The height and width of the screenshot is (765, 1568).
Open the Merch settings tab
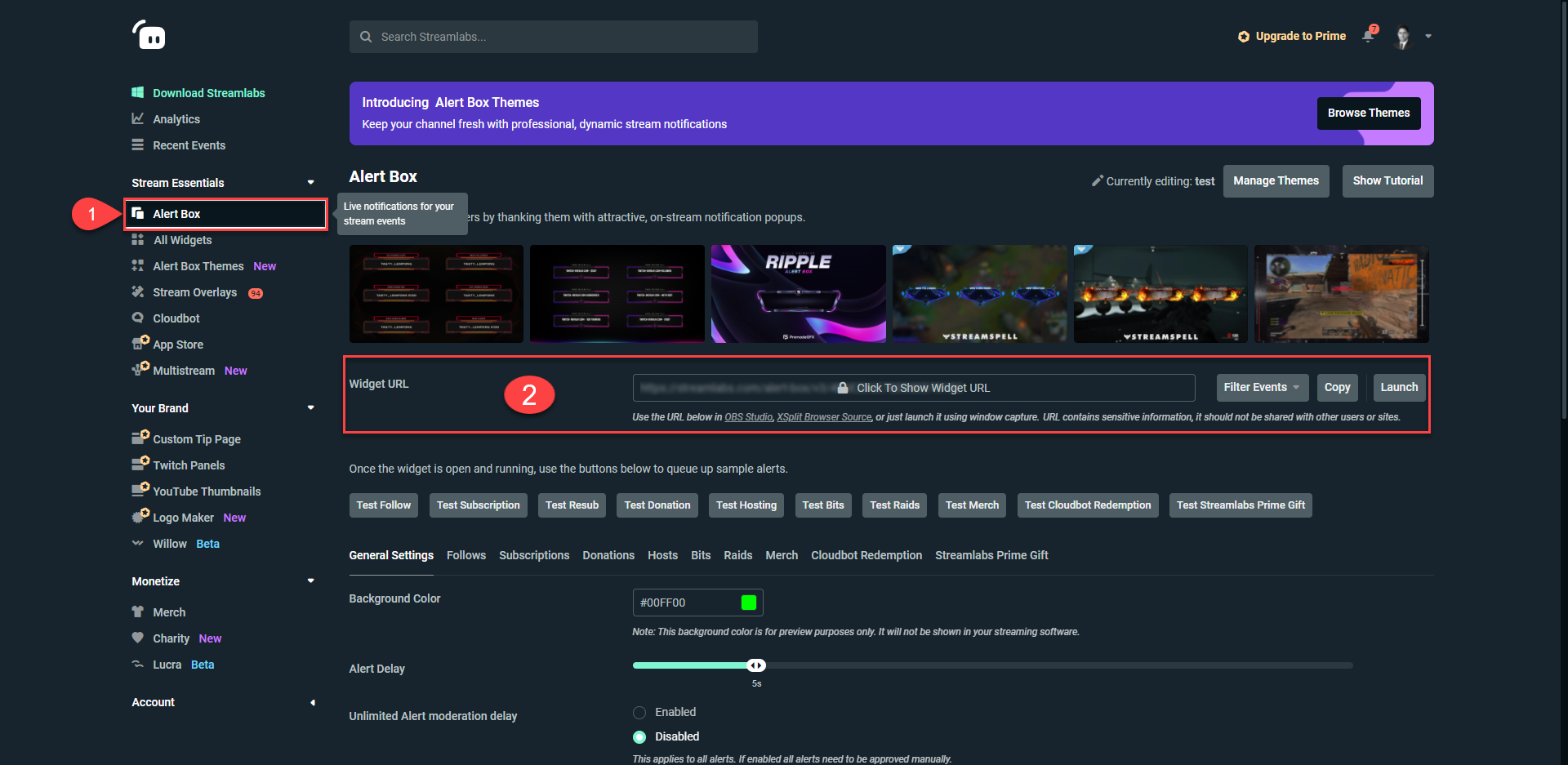(782, 555)
